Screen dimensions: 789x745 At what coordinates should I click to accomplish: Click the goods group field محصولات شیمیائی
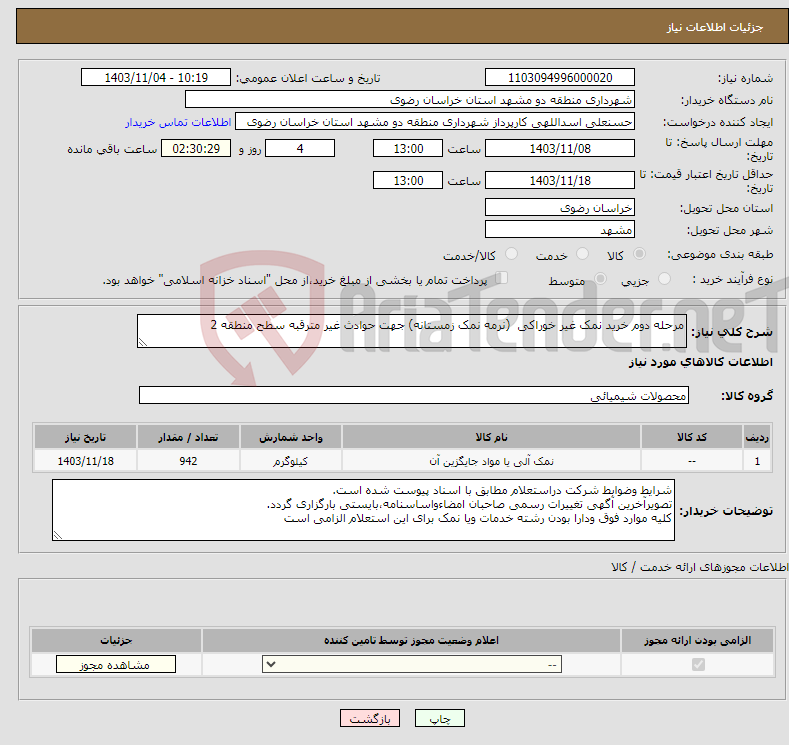[x=414, y=395]
